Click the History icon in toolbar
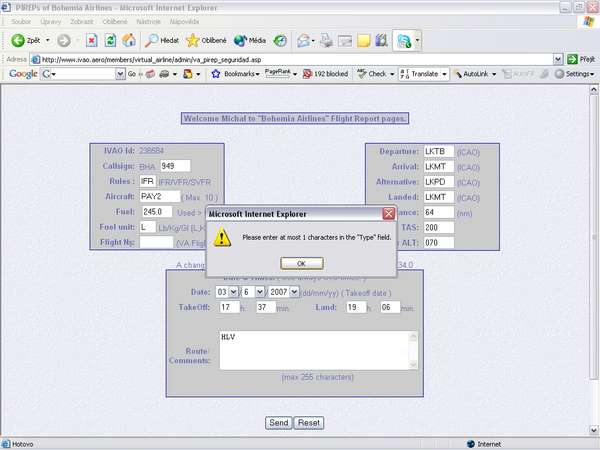This screenshot has height=450, width=600. 281,41
